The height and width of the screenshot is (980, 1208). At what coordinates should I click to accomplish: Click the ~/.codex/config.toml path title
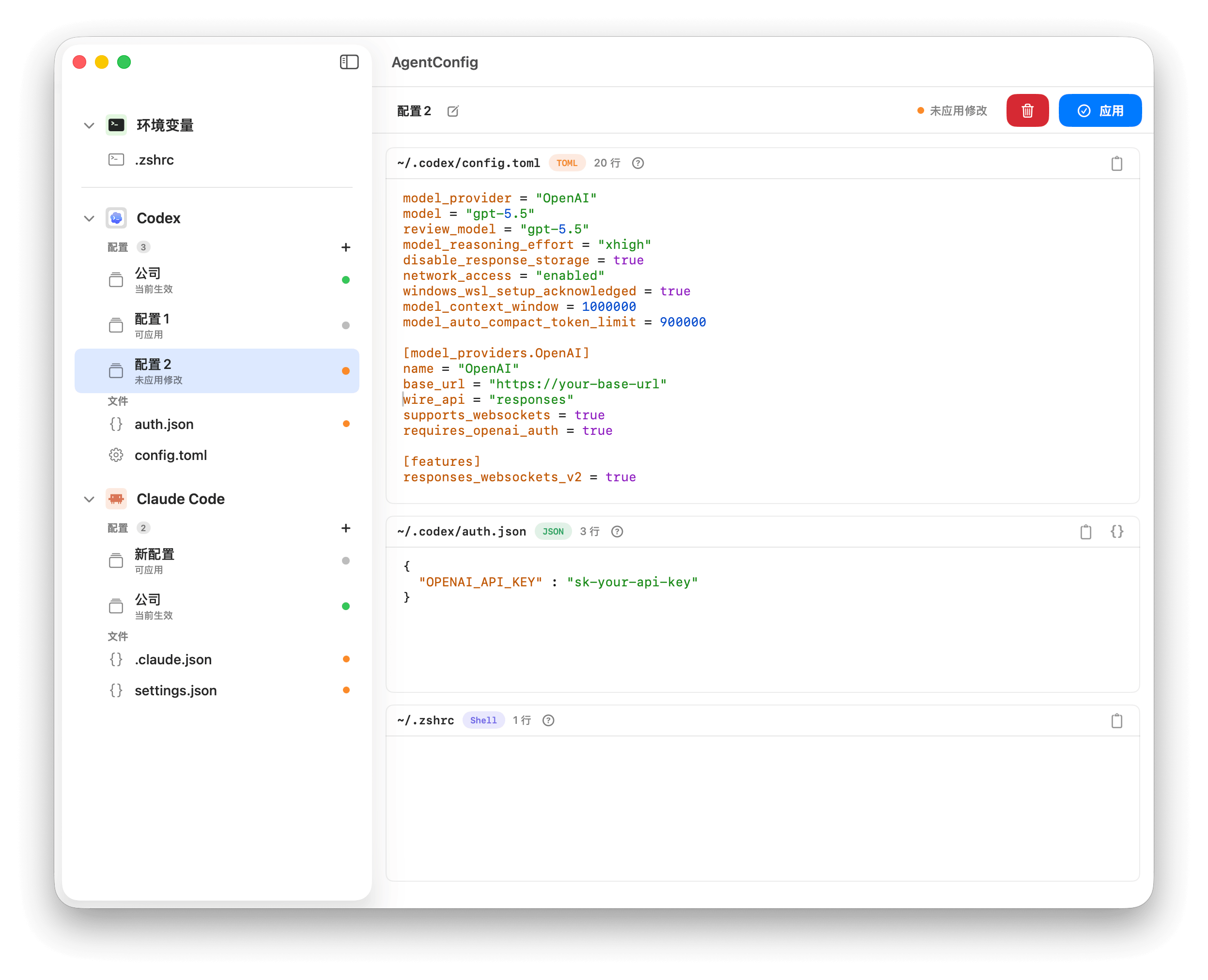click(468, 163)
